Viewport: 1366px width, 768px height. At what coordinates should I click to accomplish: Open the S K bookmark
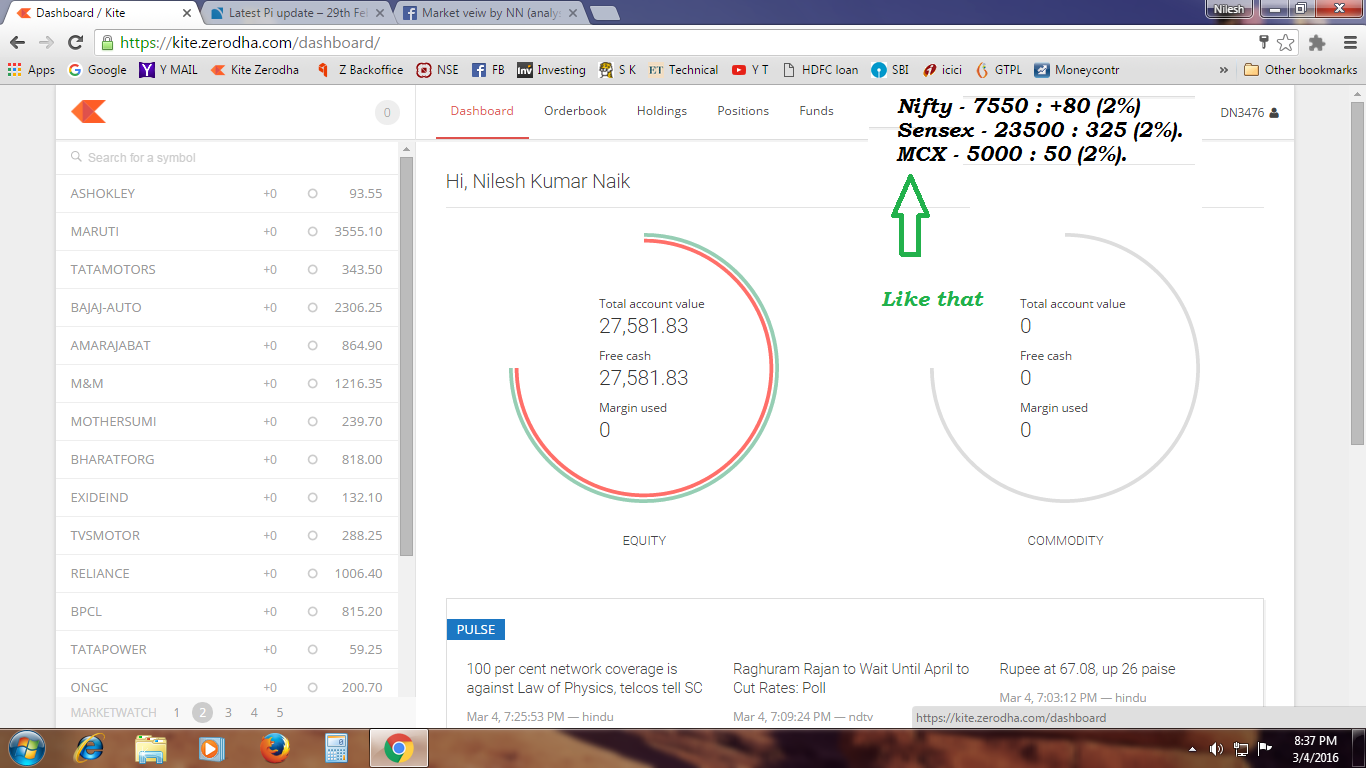tap(617, 70)
